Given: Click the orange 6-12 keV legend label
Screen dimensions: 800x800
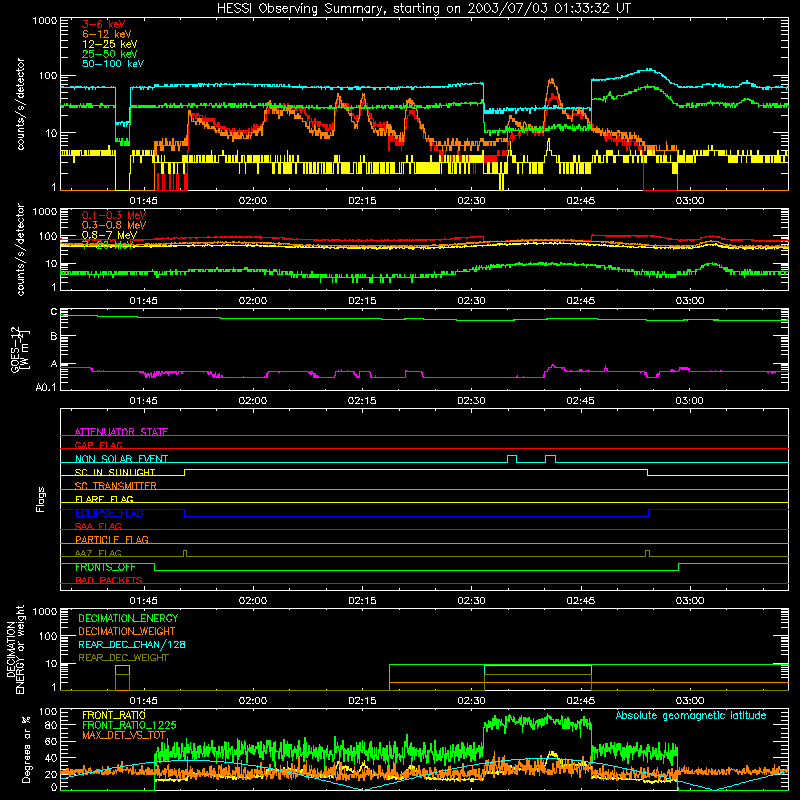Looking at the screenshot, I should 107,34.
